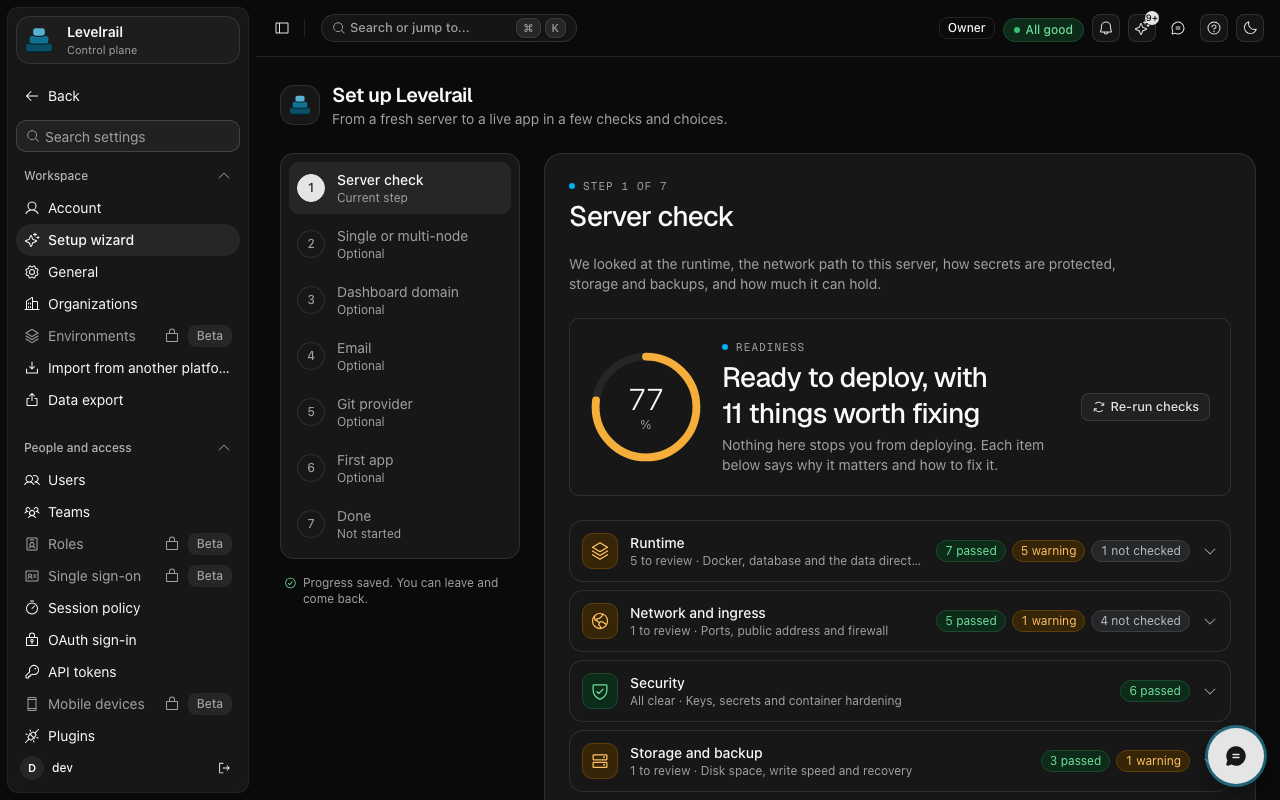1280x800 pixels.
Task: Go to step 5 Git provider
Action: 400,412
